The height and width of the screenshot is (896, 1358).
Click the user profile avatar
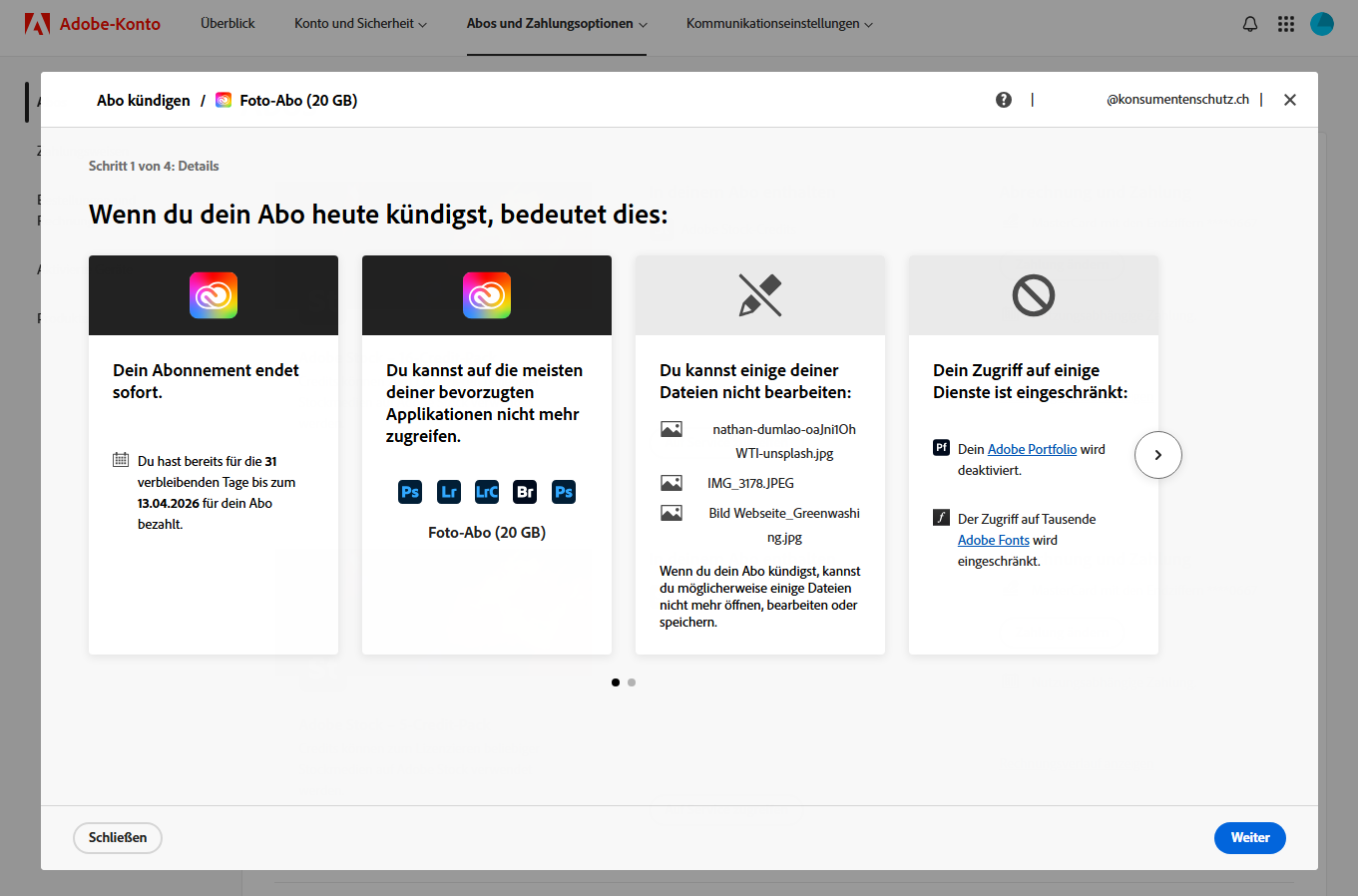pos(1321,24)
